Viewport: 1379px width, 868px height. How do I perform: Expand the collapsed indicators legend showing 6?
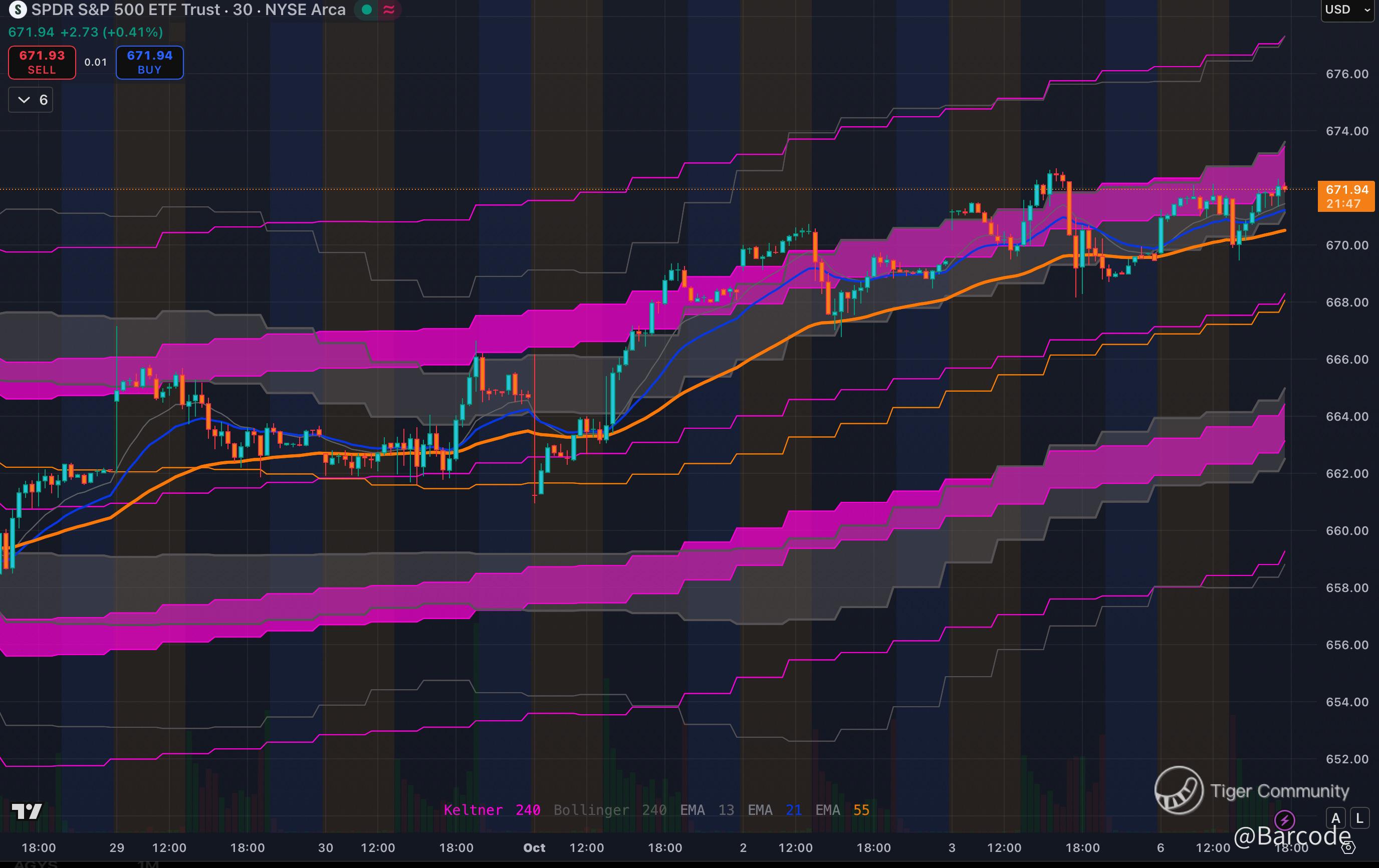tap(31, 100)
